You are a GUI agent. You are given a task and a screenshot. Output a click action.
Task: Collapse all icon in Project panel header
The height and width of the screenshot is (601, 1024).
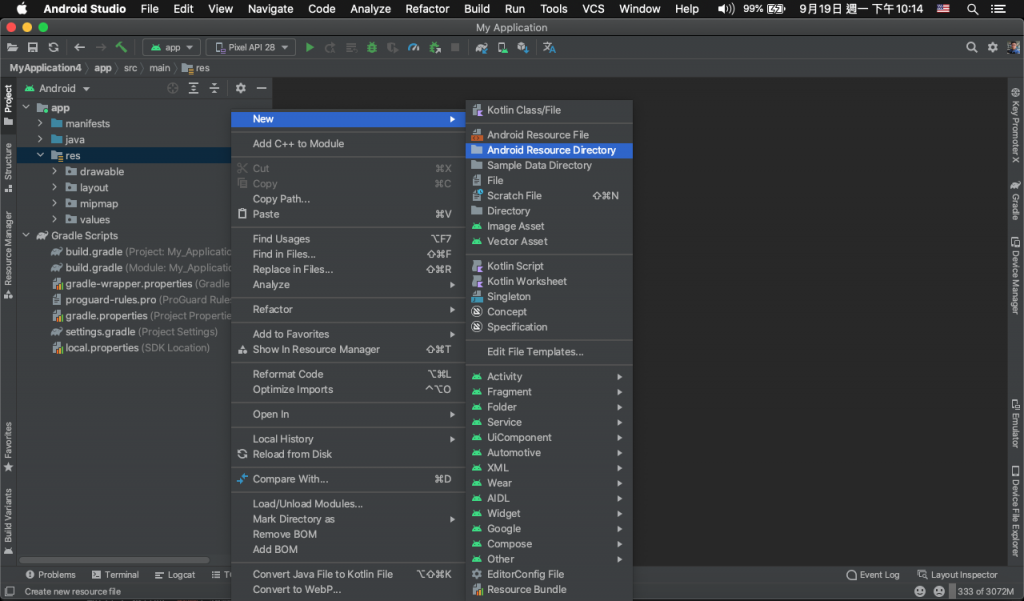point(214,88)
